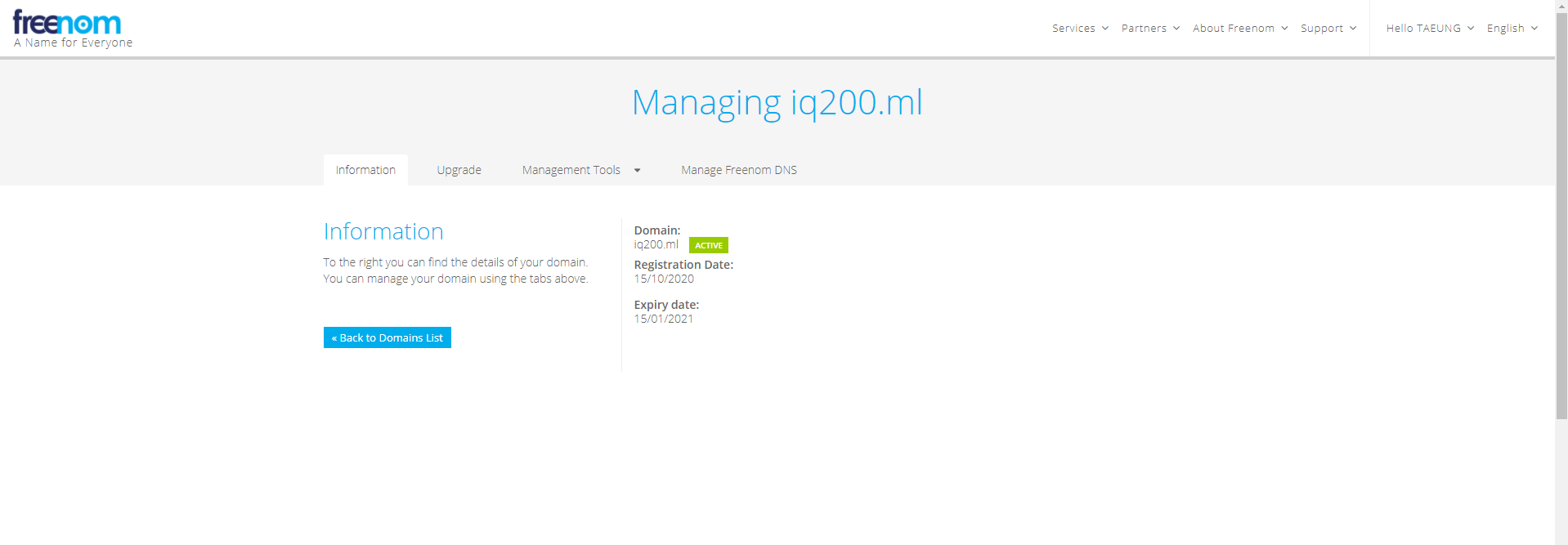1568x545 pixels.
Task: Expand the Partners dropdown
Action: (1150, 28)
